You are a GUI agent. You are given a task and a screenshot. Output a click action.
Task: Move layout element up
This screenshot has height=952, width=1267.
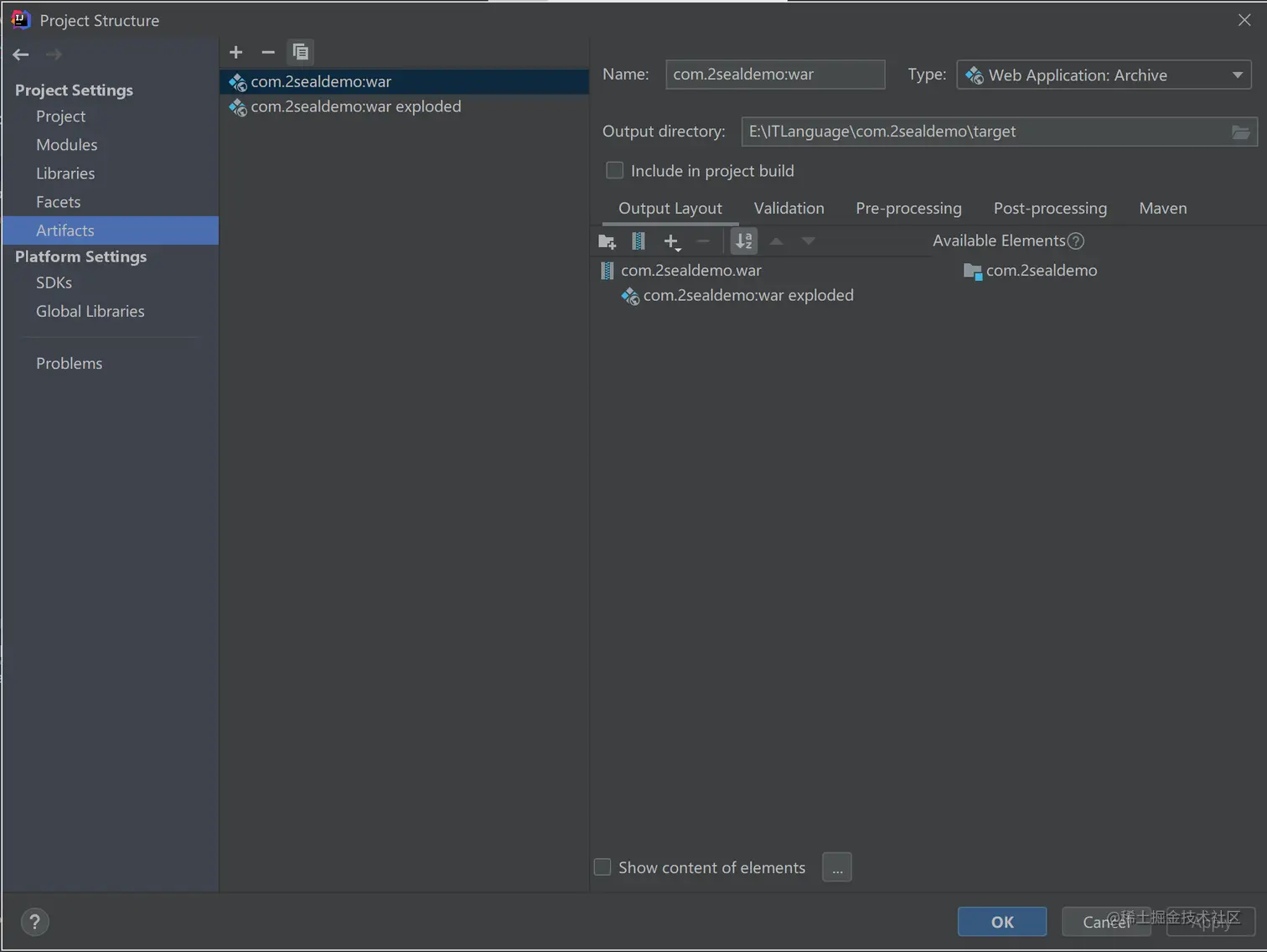point(777,241)
